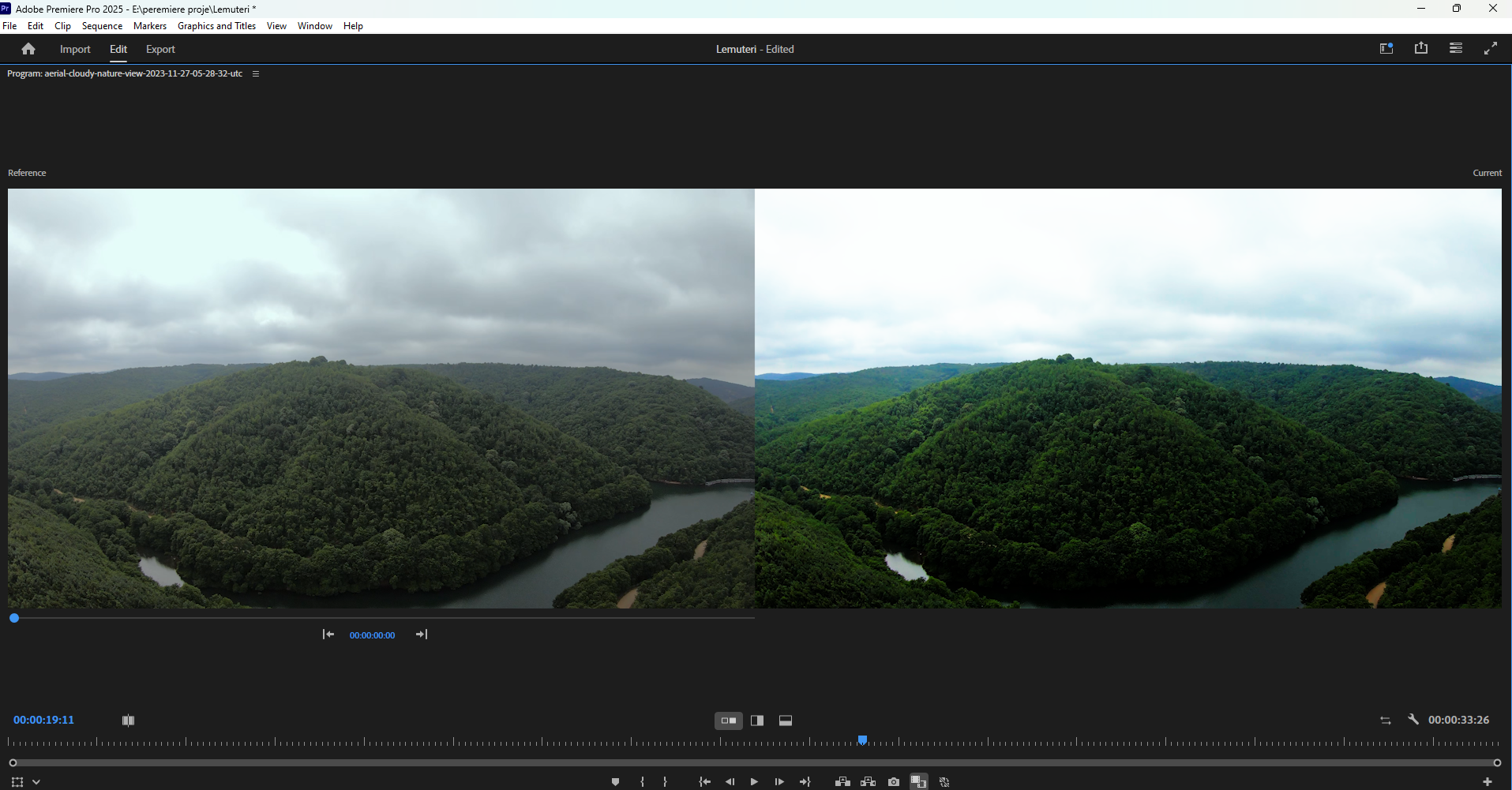Click the Mark In button
The width and height of the screenshot is (1512, 790).
642,782
